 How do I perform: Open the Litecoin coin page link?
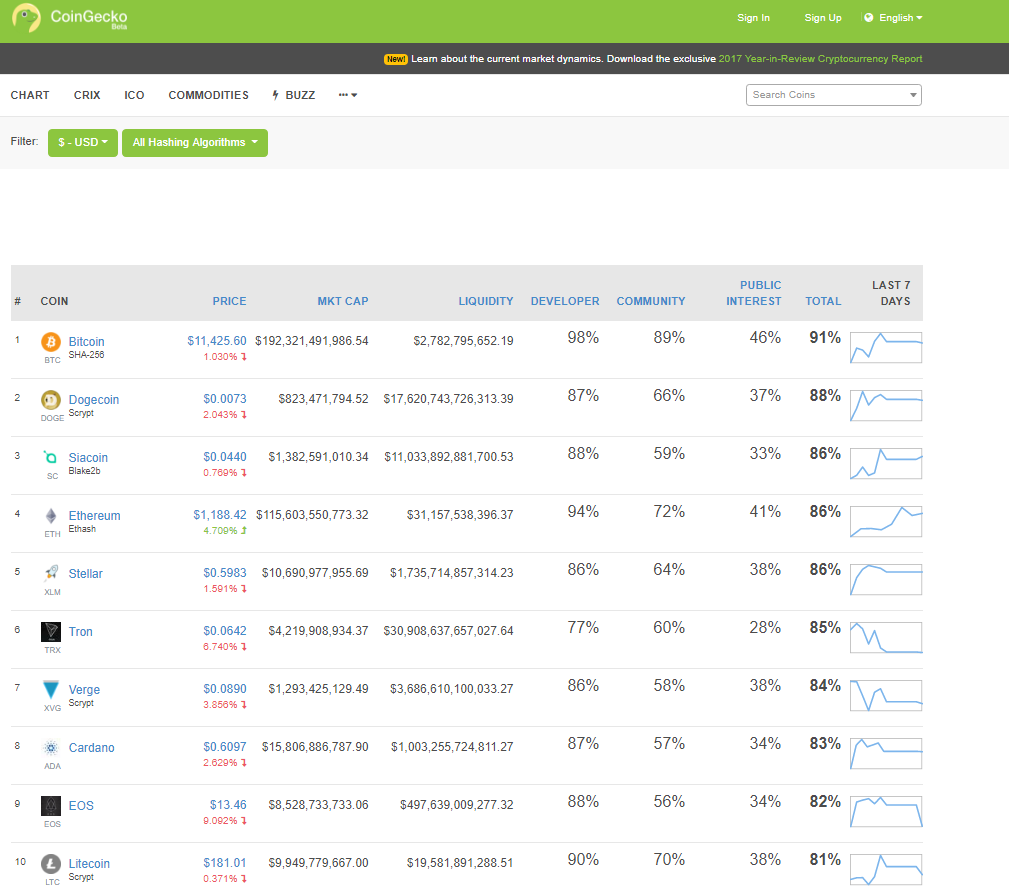[x=89, y=863]
